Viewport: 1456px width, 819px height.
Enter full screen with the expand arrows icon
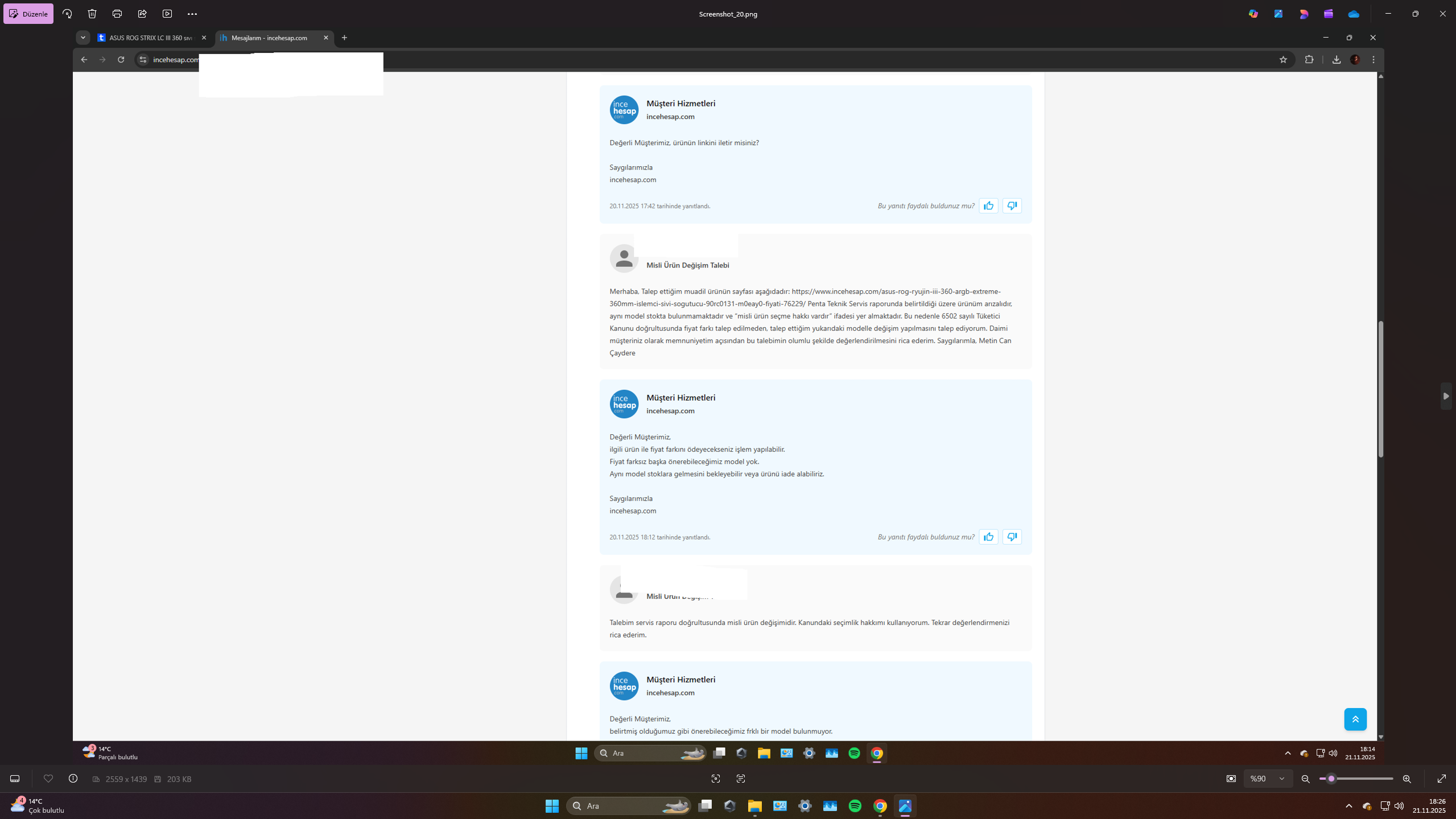[1442, 779]
